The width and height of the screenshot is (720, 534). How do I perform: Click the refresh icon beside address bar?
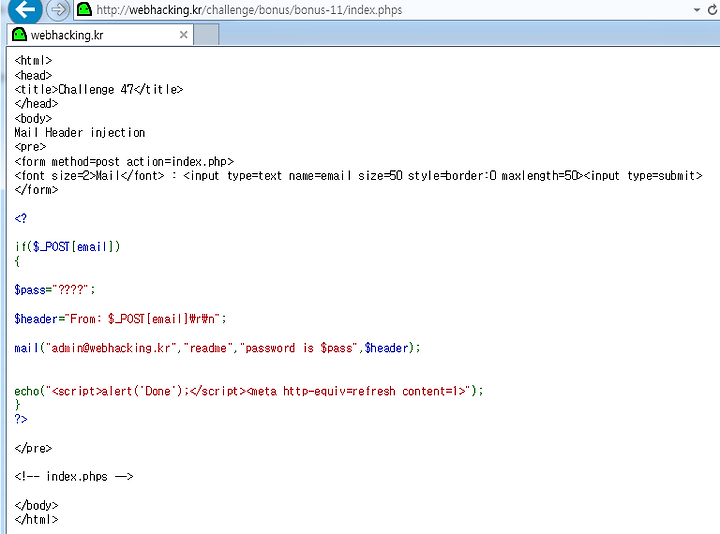coord(713,10)
